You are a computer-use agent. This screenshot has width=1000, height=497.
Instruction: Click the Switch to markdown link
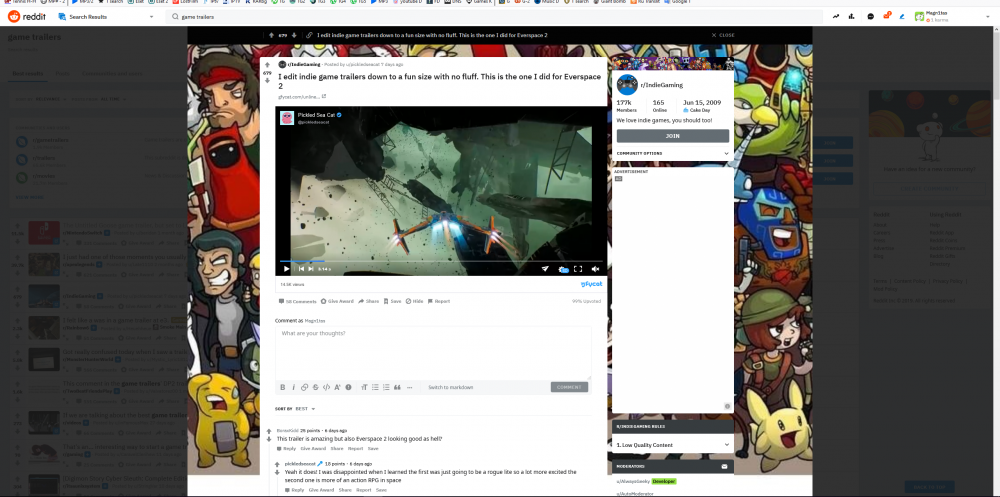tap(450, 387)
